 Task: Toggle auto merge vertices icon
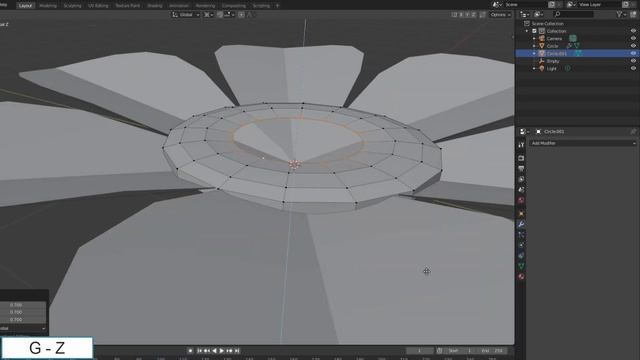coord(482,15)
